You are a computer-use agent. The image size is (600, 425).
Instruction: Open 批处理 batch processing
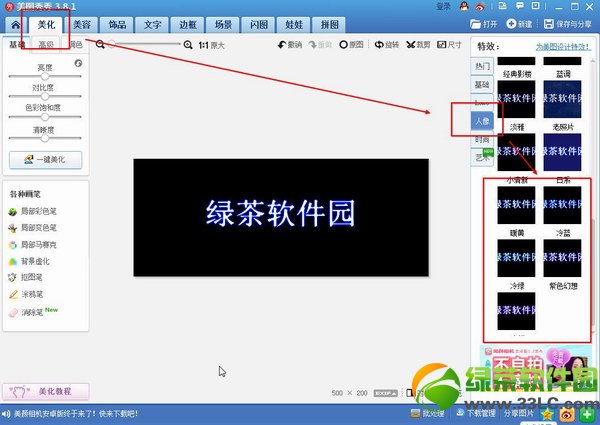pyautogui.click(x=427, y=414)
